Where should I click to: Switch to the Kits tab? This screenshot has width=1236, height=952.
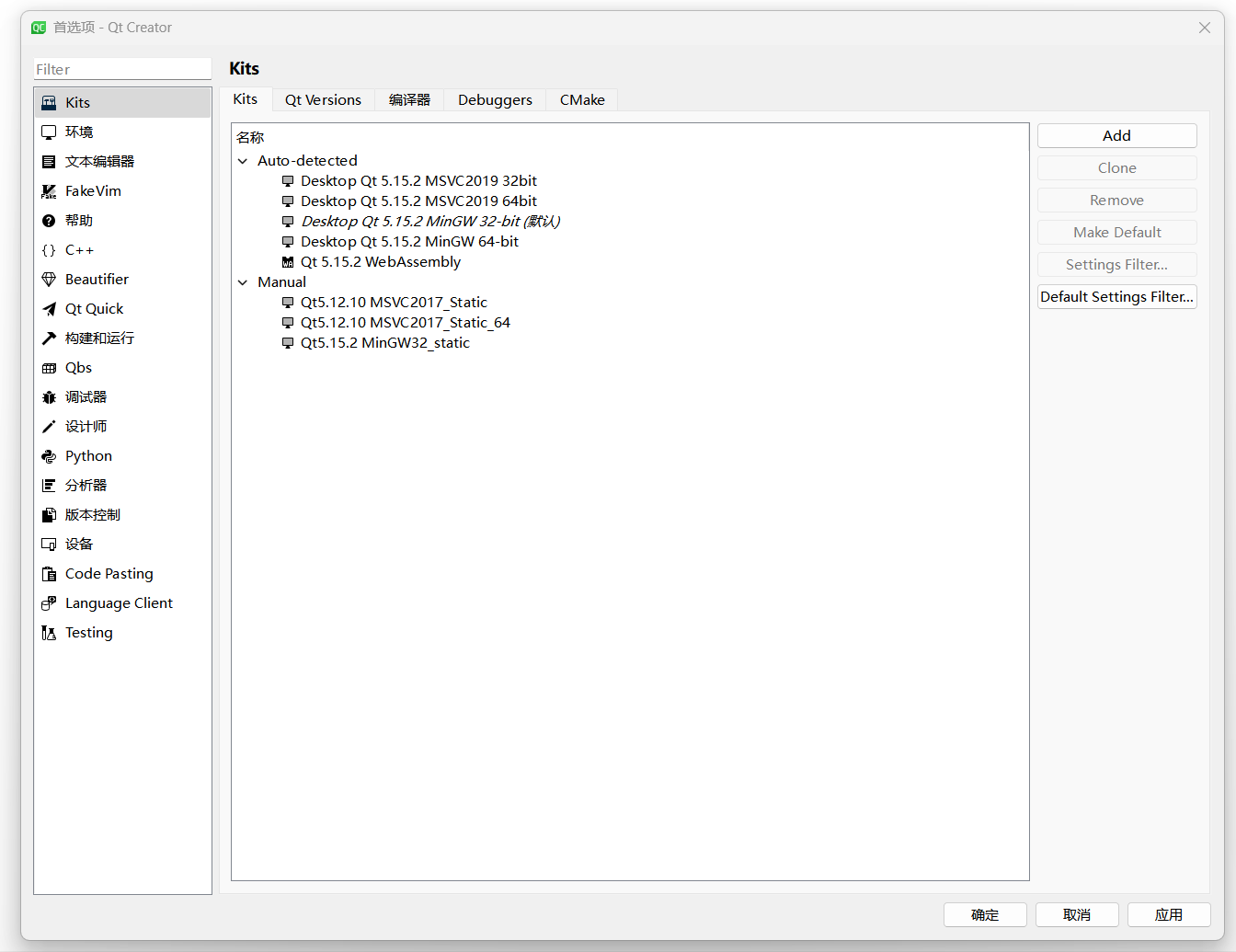(246, 99)
